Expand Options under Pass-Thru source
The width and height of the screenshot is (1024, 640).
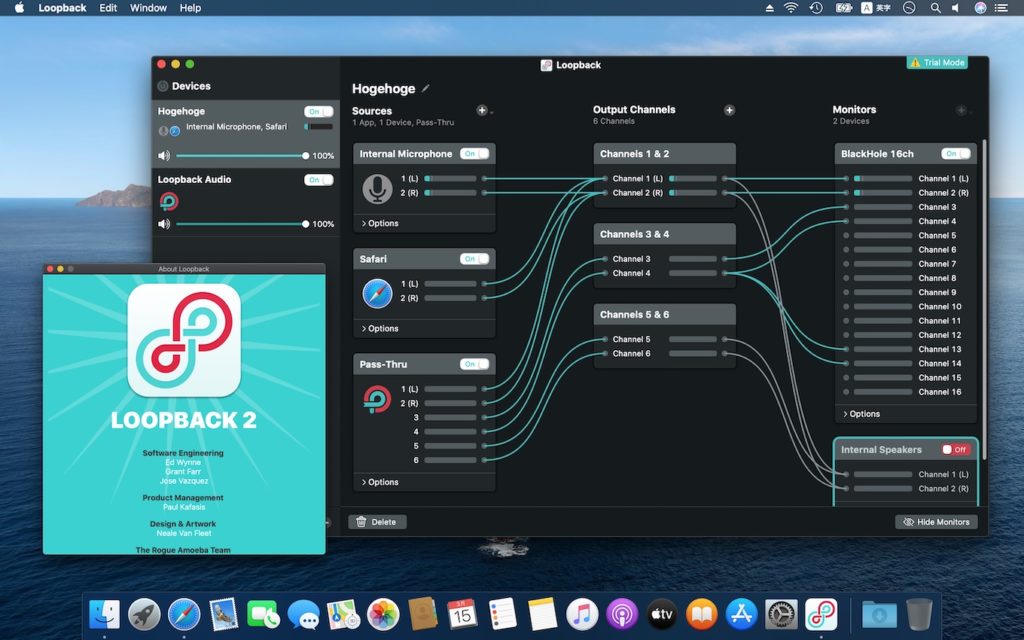pos(380,482)
